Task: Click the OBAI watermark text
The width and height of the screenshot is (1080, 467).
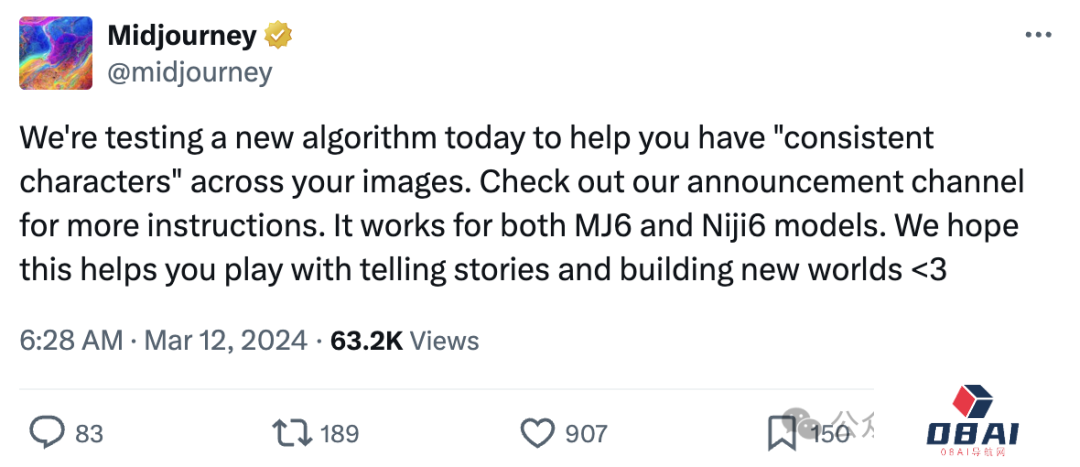Action: (x=973, y=435)
